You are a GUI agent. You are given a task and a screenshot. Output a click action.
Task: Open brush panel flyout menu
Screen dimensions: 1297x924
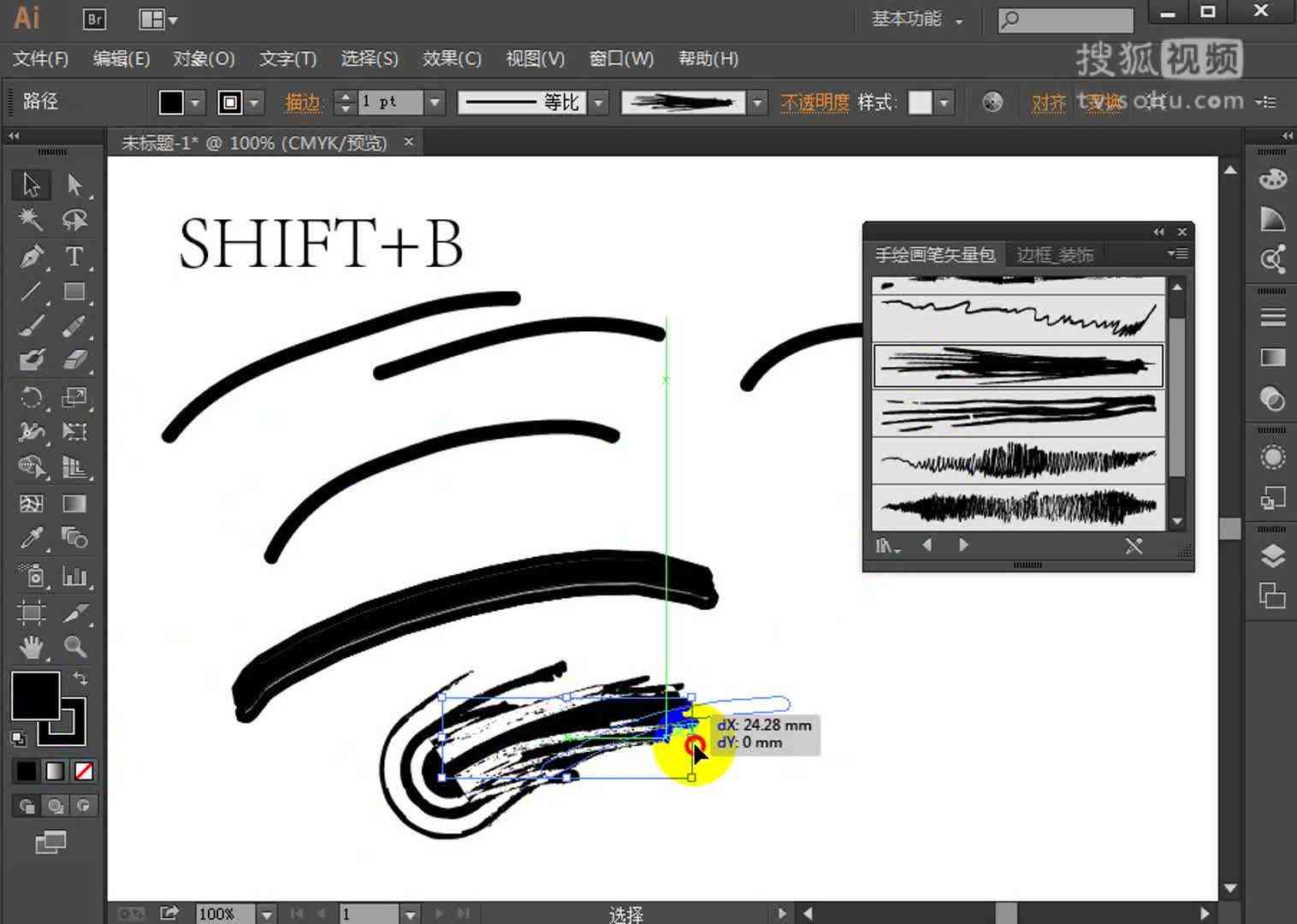point(1177,254)
